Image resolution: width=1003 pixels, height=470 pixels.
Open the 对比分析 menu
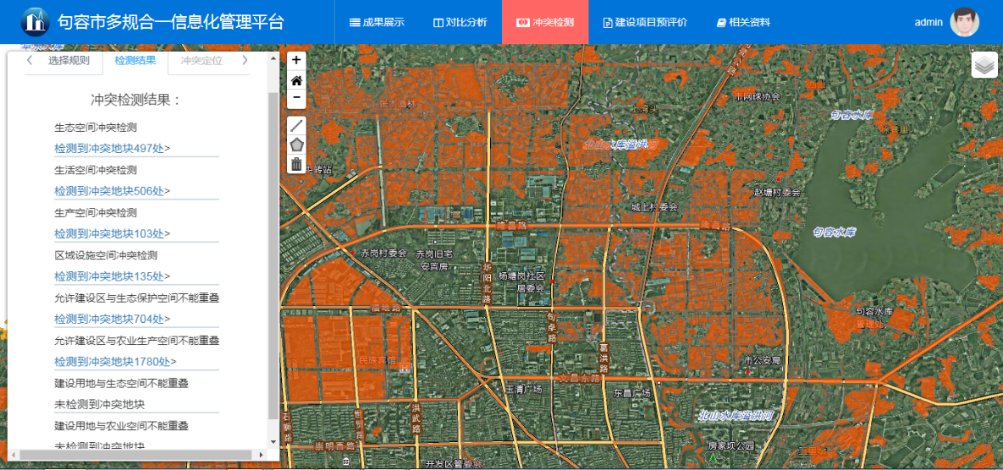459,22
